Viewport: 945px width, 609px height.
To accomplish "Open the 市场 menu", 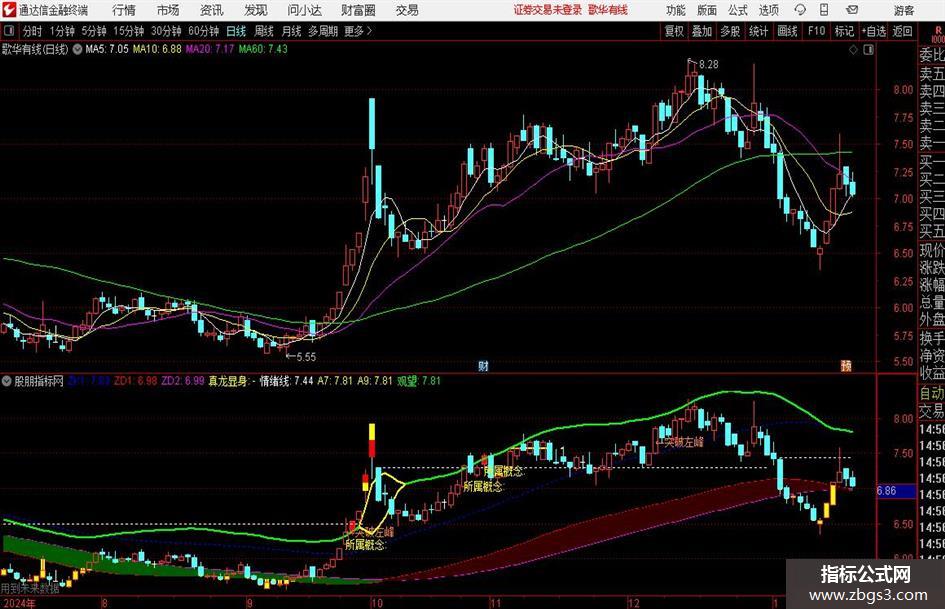I will point(168,10).
